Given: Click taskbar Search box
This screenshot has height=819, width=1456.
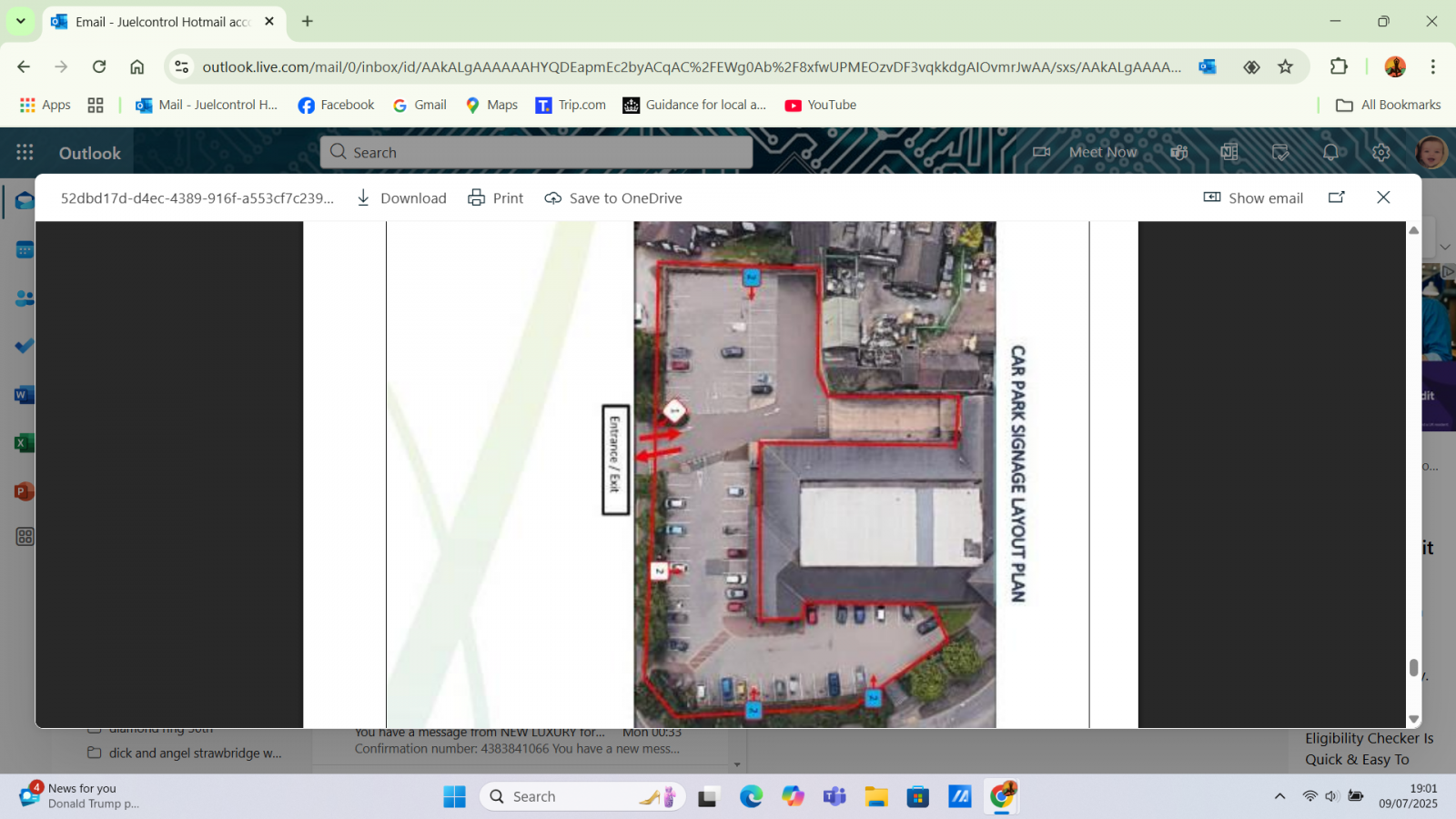Looking at the screenshot, I should click(582, 796).
